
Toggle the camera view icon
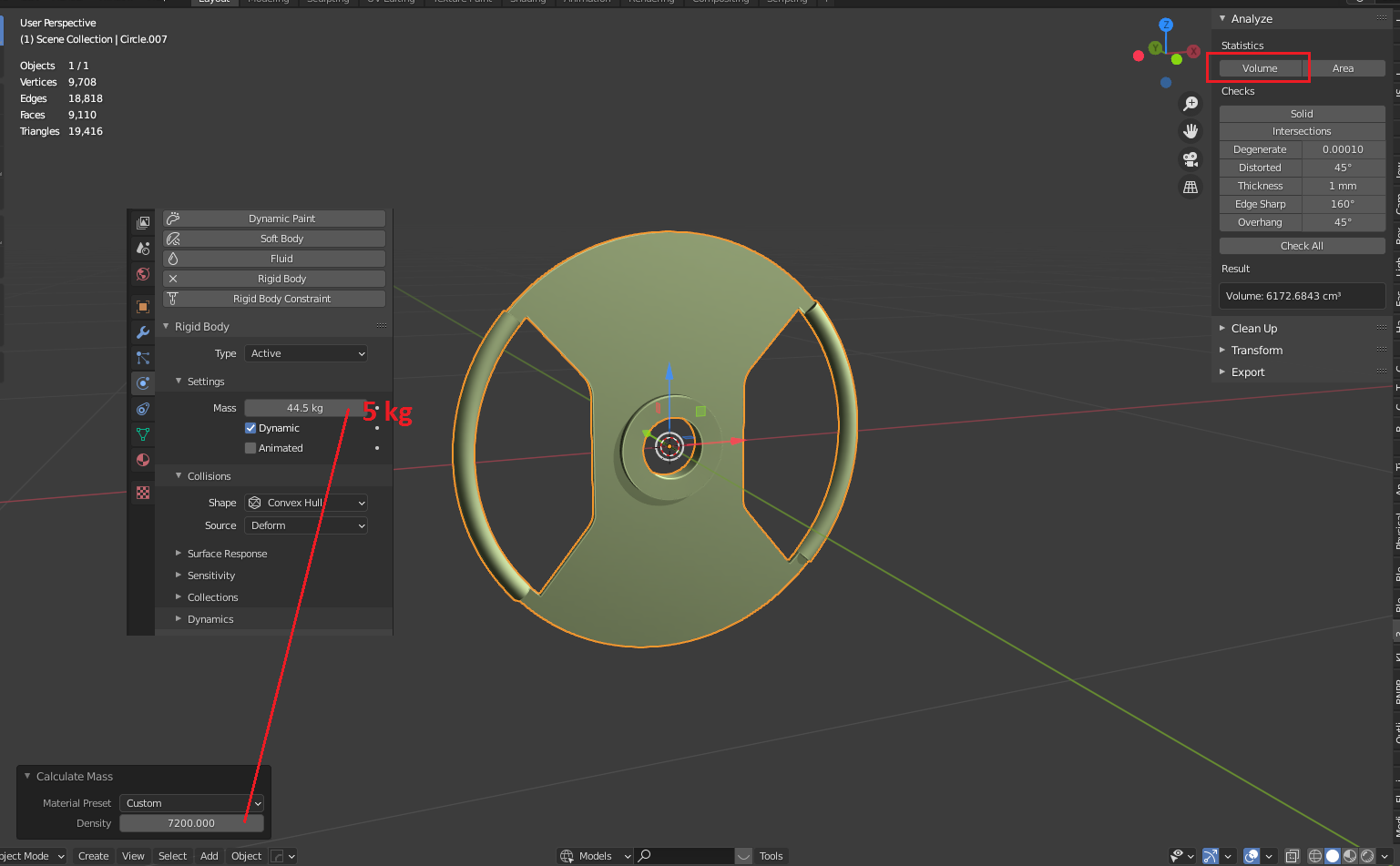(1190, 159)
